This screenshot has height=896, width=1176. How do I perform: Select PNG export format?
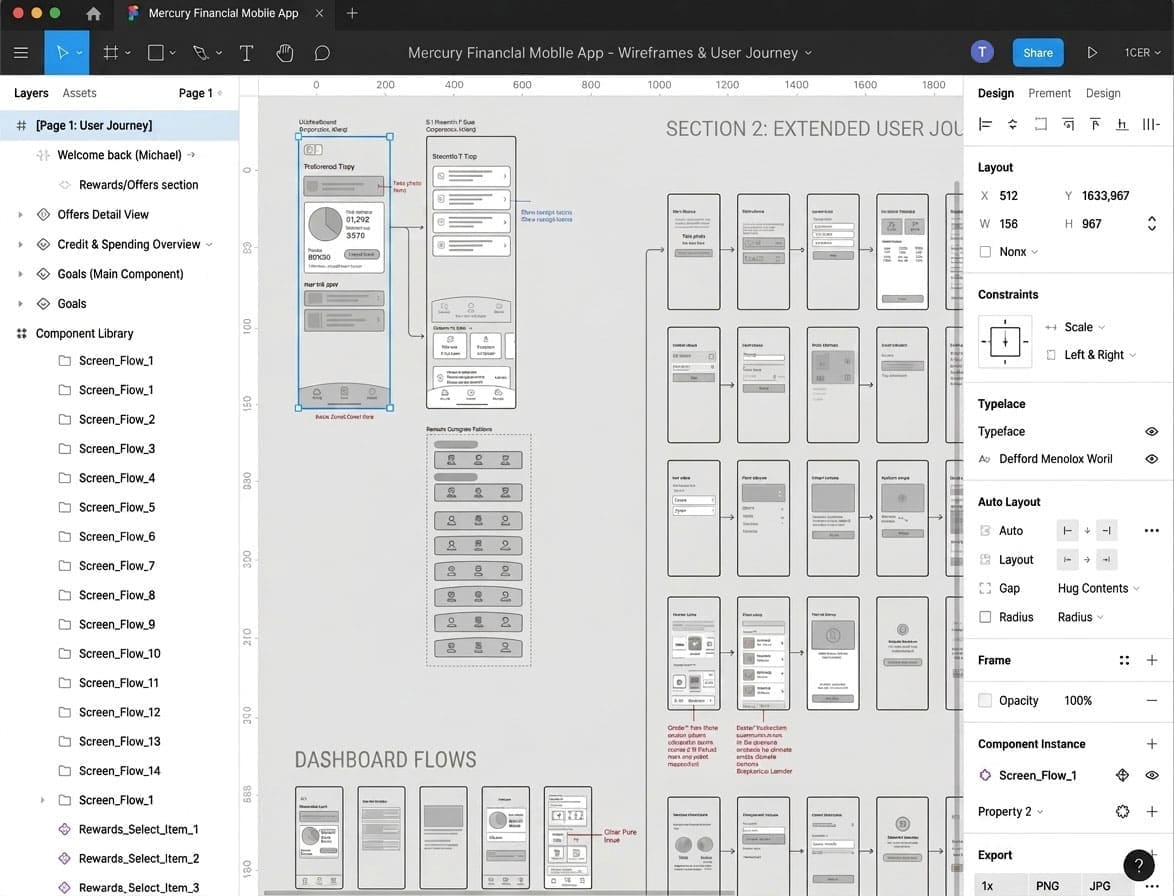pyautogui.click(x=1047, y=886)
